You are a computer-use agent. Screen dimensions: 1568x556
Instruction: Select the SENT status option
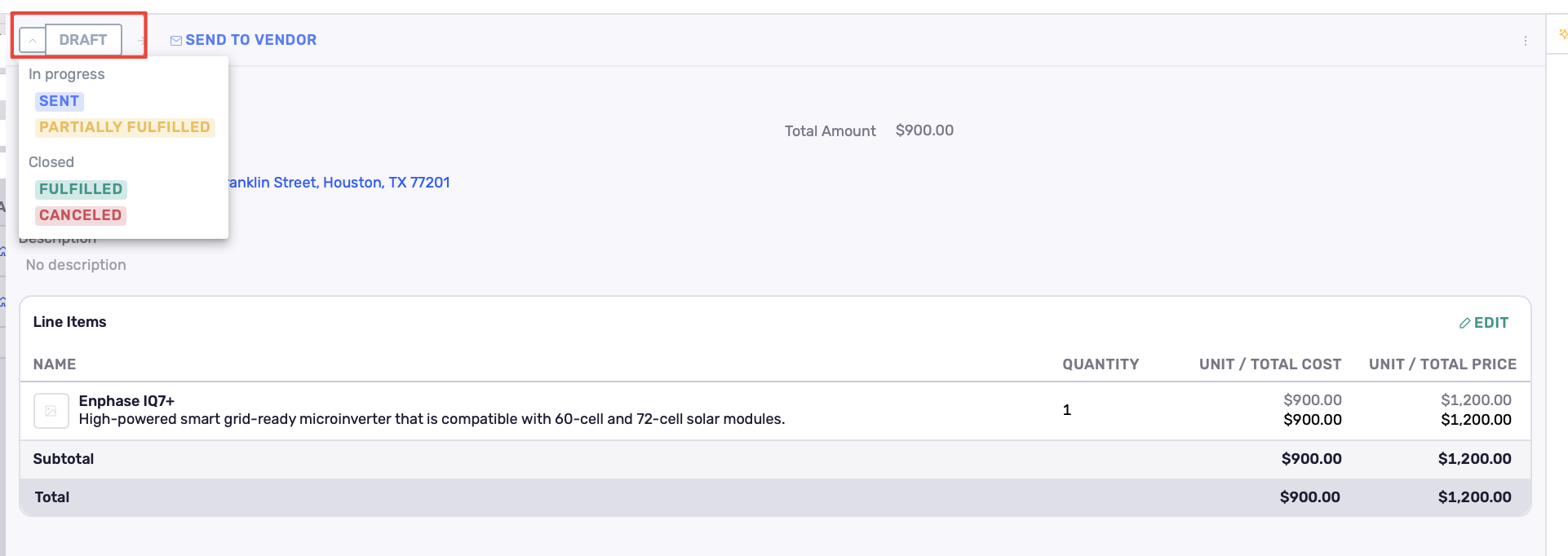[59, 101]
